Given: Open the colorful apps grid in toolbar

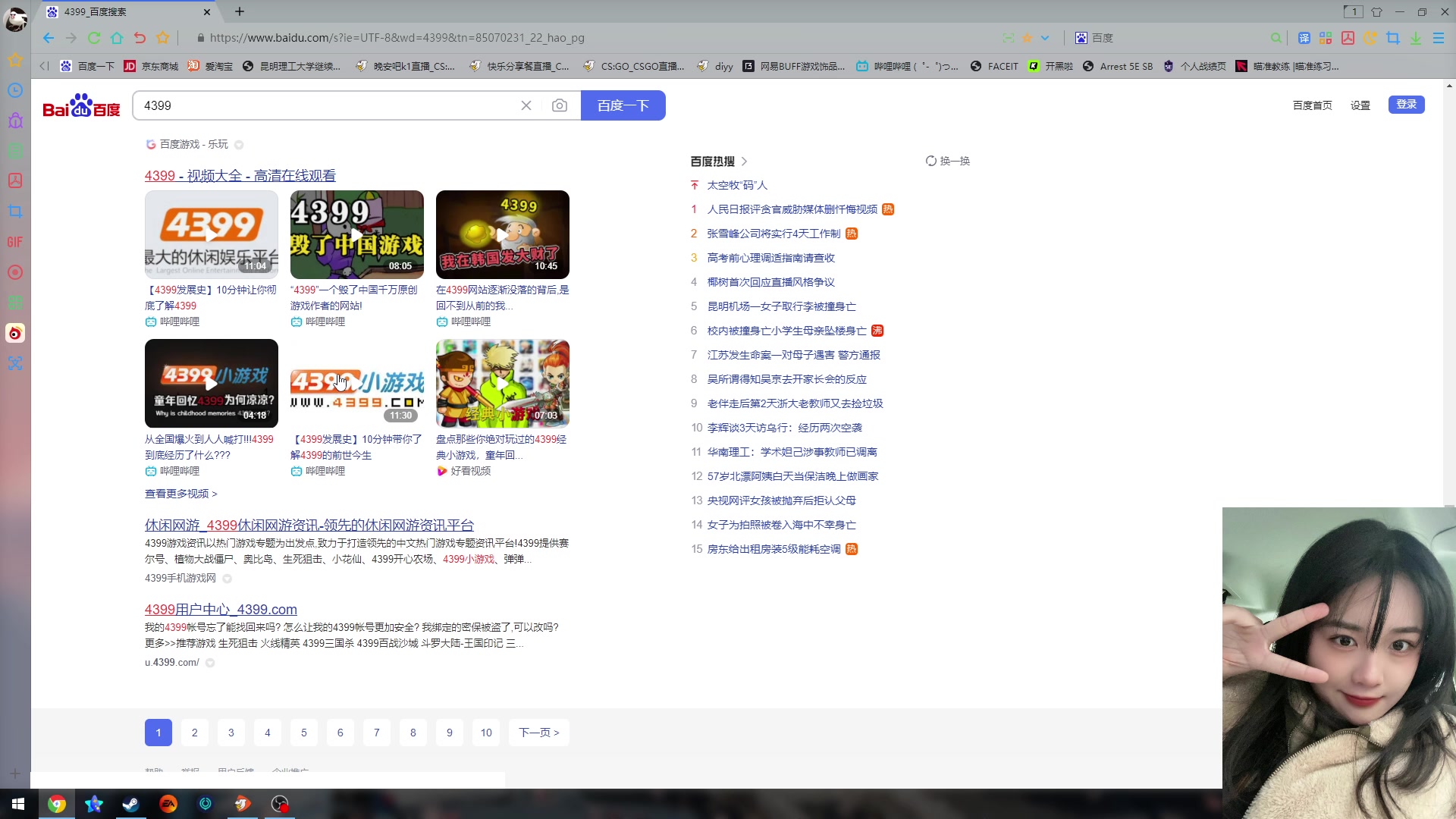Looking at the screenshot, I should click(x=1326, y=38).
